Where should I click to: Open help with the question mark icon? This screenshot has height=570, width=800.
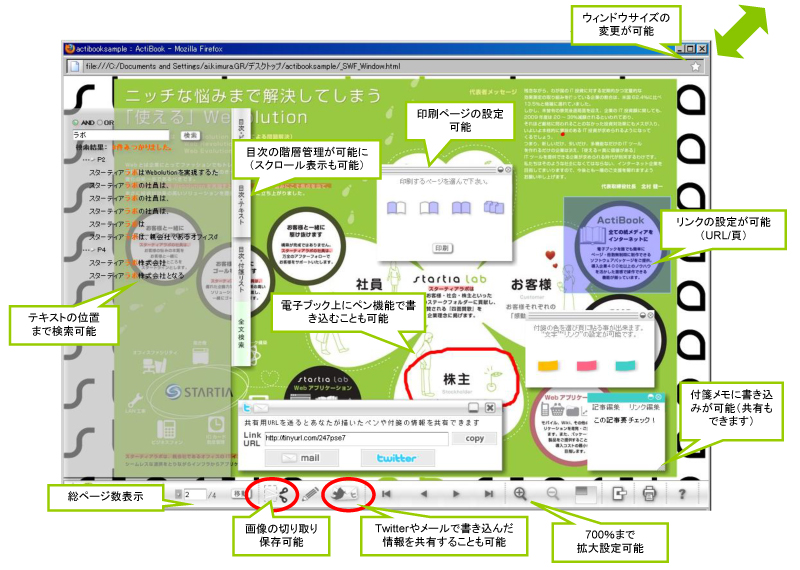(x=682, y=493)
